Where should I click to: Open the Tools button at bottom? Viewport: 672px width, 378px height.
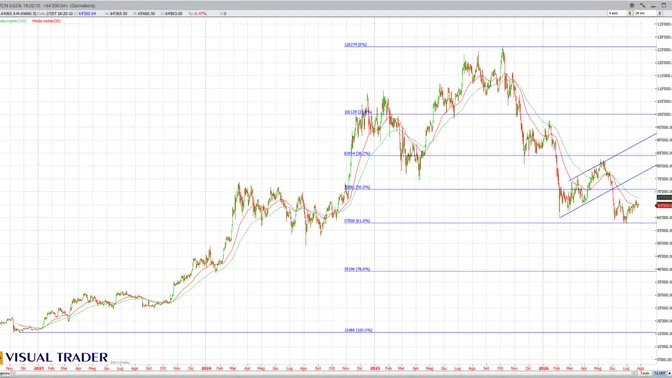[x=644, y=373]
